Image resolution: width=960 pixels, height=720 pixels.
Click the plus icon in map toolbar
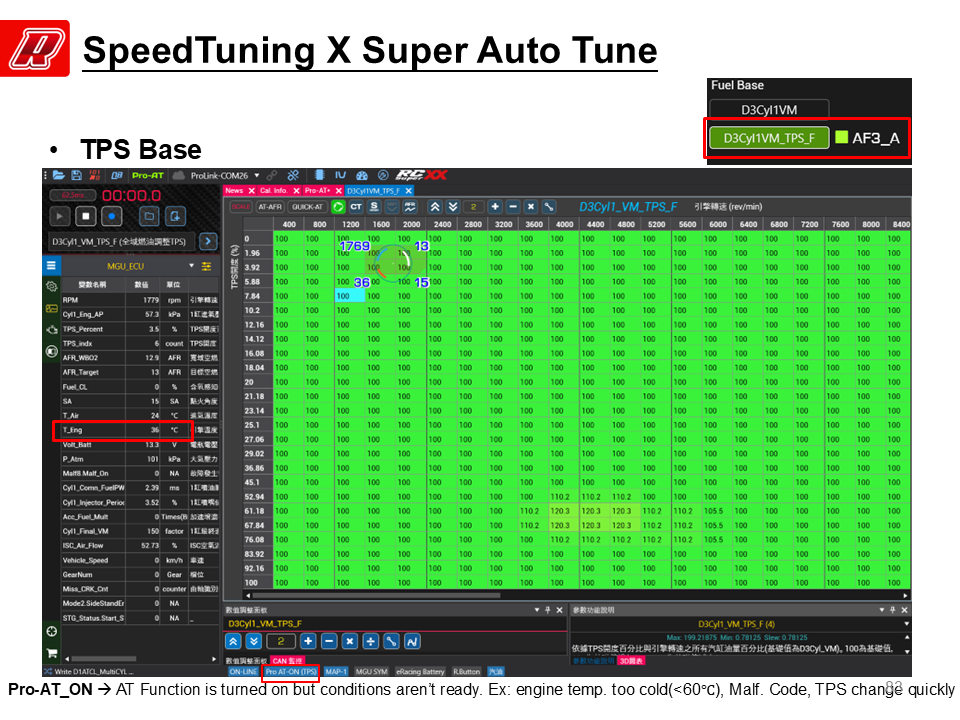tap(495, 207)
